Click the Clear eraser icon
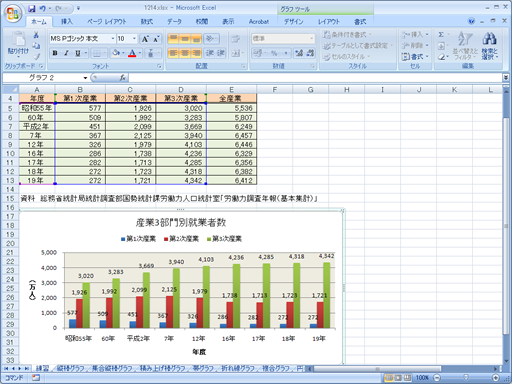This screenshot has width=512, height=384. pyautogui.click(x=441, y=57)
